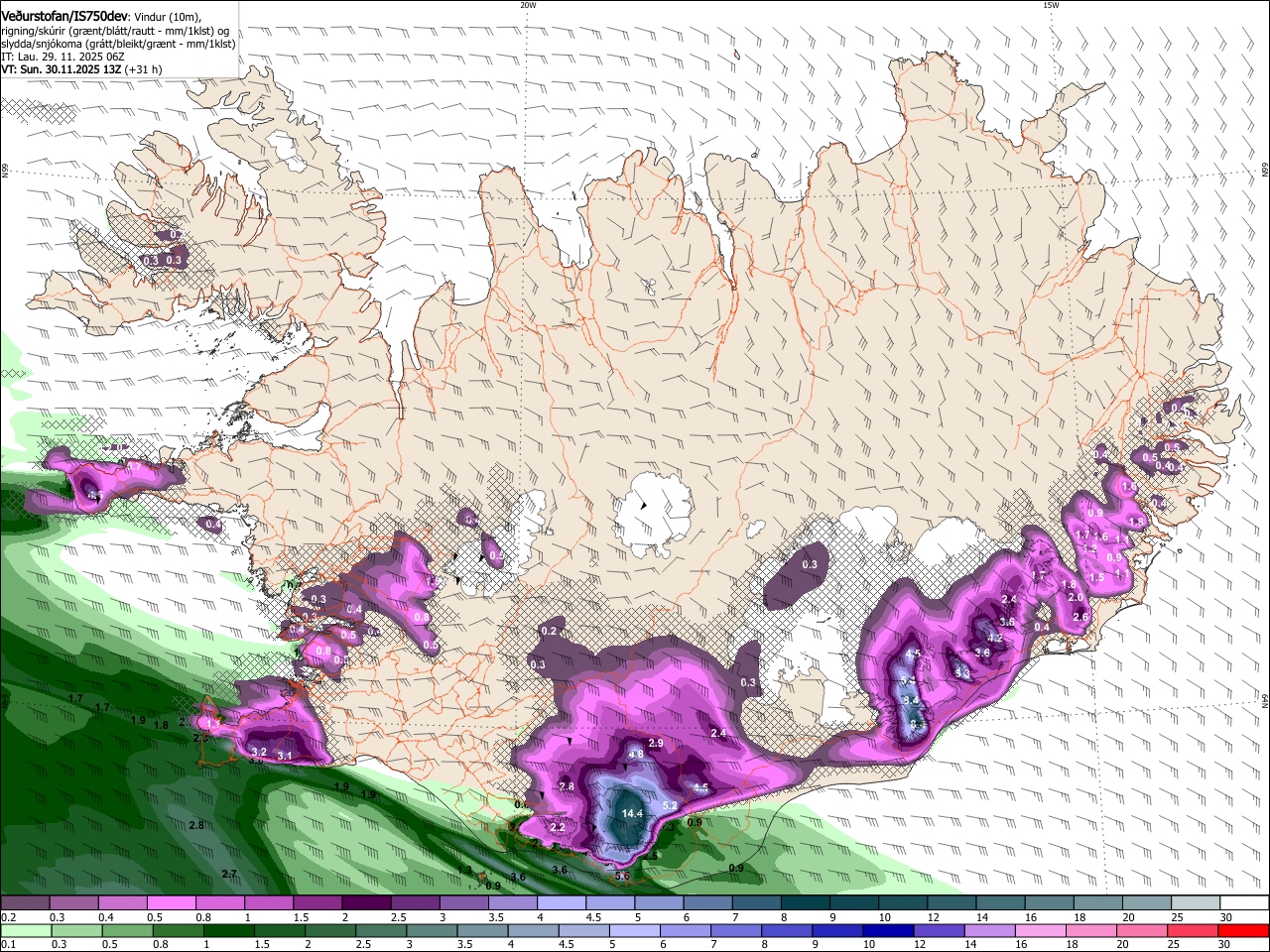Click the palest green 0.1 swatch in lower legend
The height and width of the screenshot is (952, 1270).
pyautogui.click(x=27, y=931)
